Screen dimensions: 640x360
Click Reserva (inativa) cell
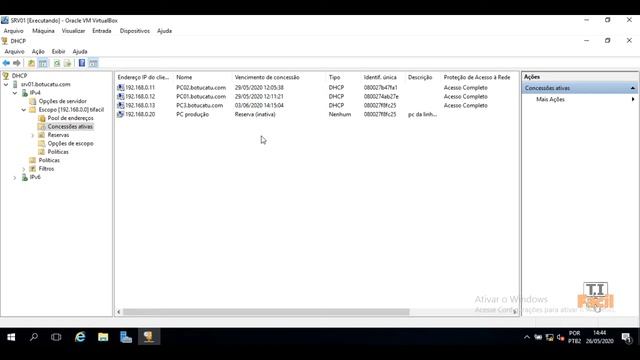click(255, 114)
